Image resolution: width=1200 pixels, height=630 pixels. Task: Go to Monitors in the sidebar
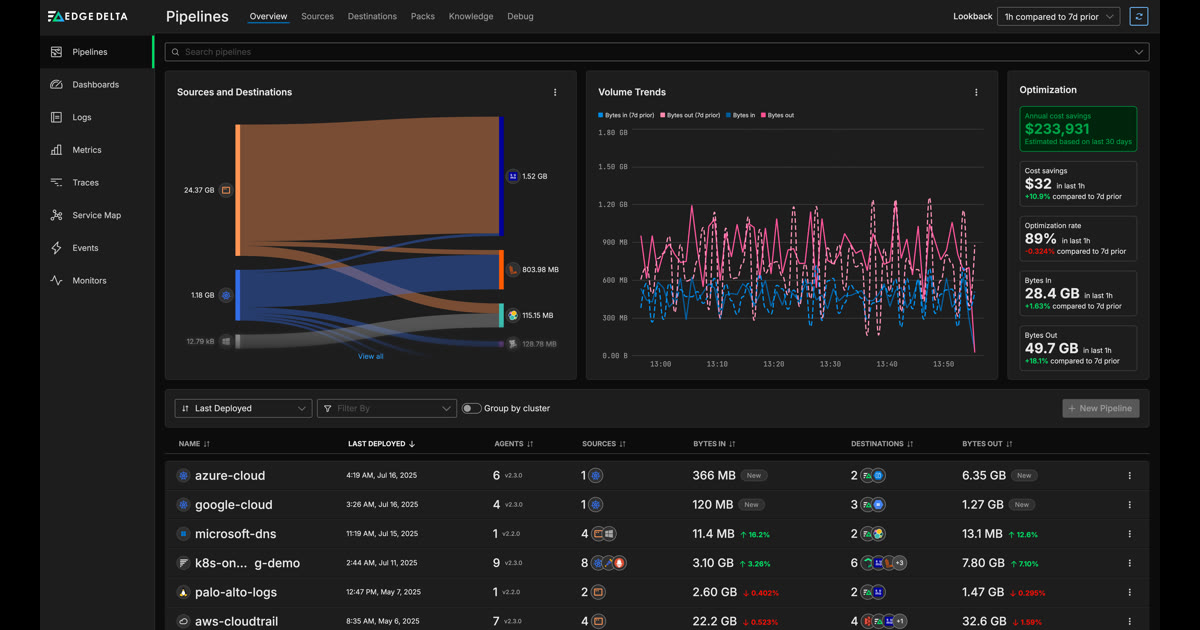coord(89,281)
